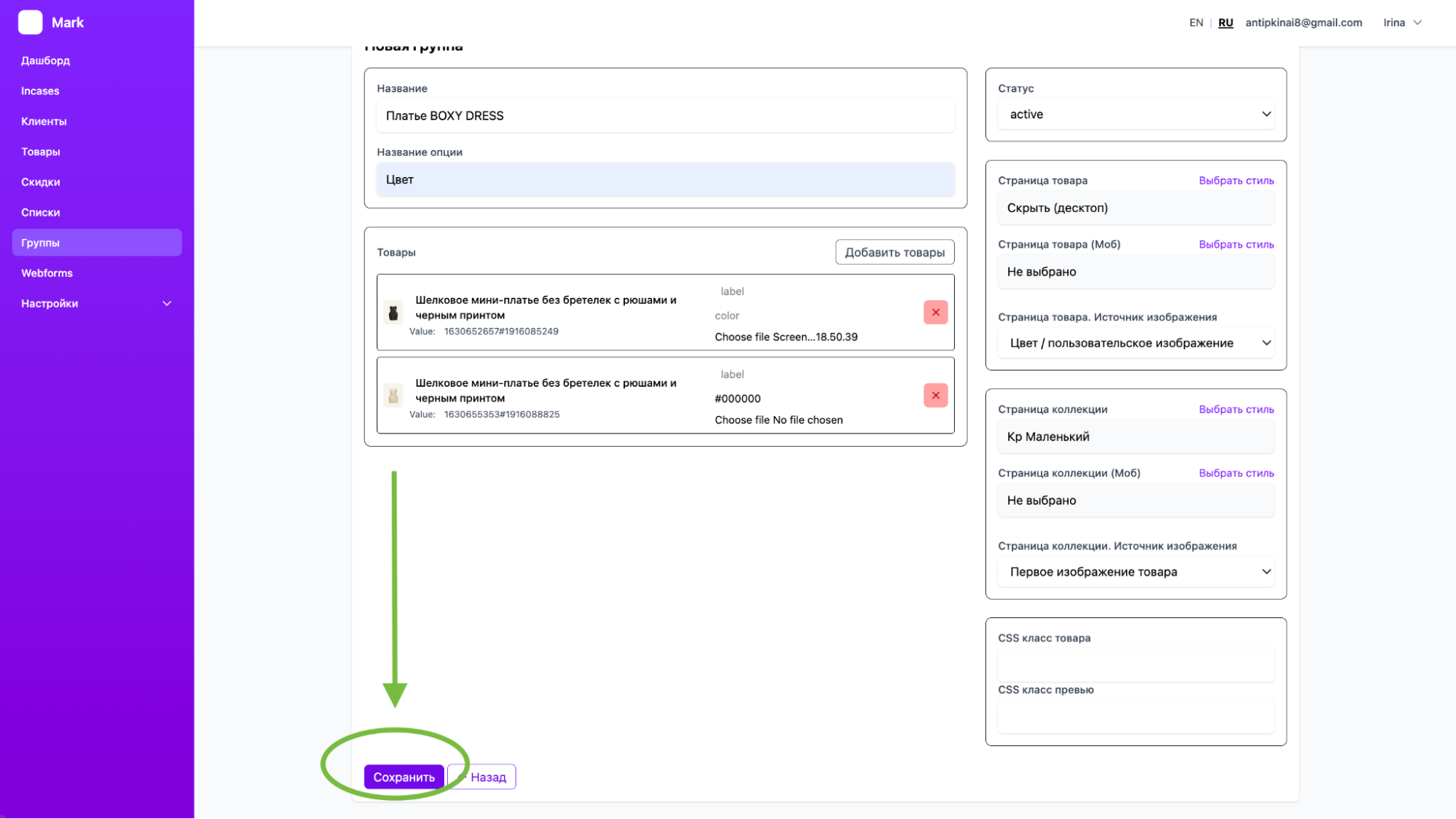The width and height of the screenshot is (1456, 819).
Task: Click Выбрать стиль for Страница коллекции
Action: tap(1236, 409)
